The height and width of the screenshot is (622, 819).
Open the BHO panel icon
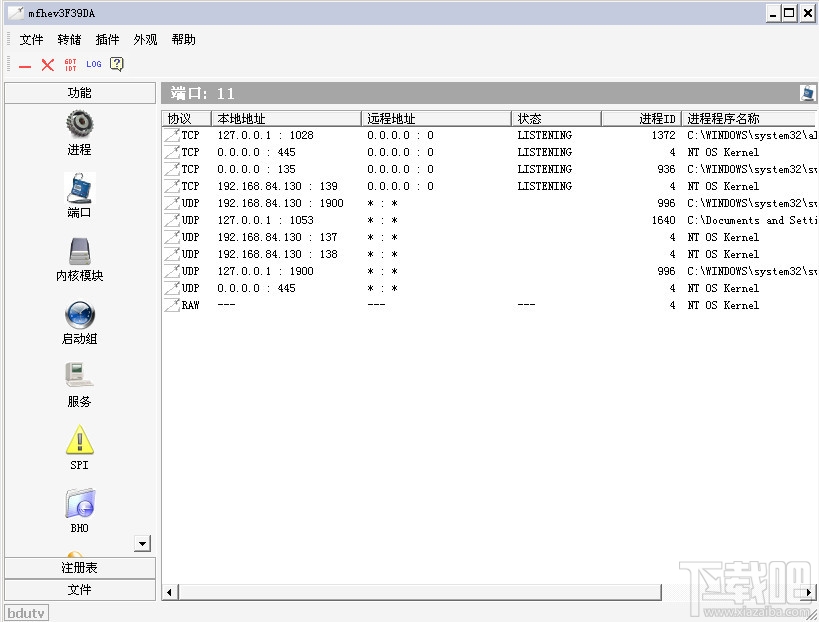pyautogui.click(x=78, y=504)
